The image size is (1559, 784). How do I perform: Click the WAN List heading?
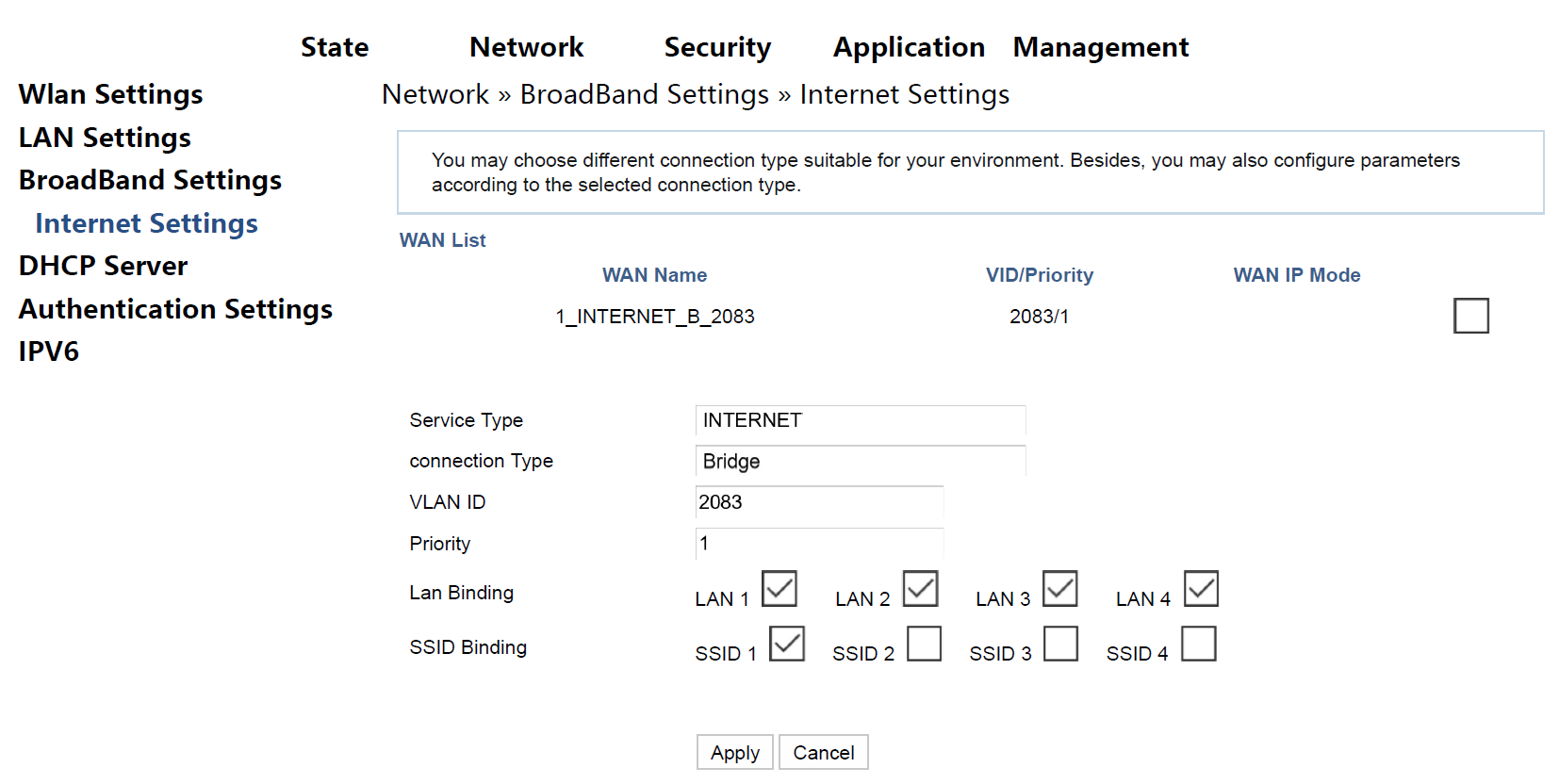(x=443, y=240)
